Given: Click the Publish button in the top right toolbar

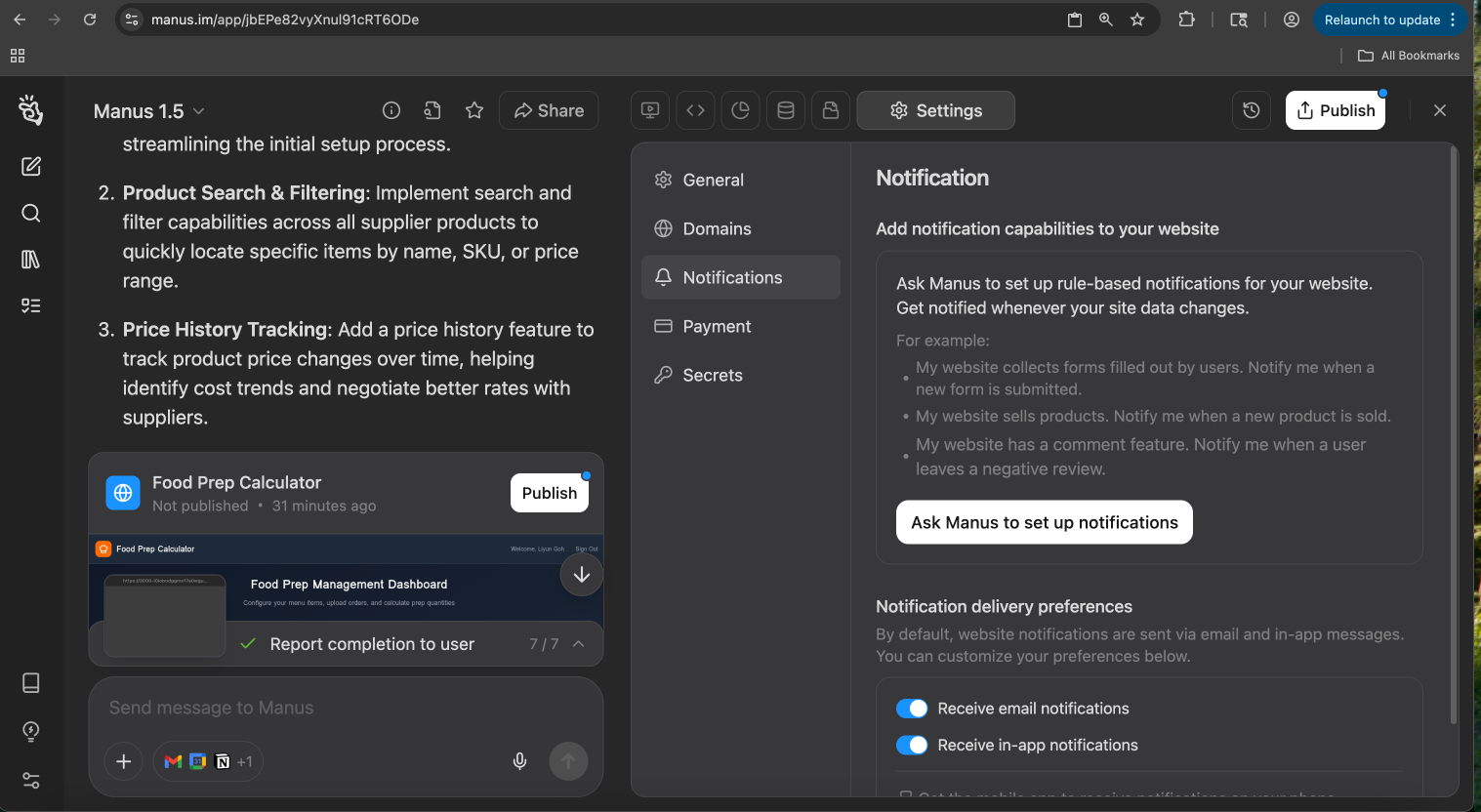Looking at the screenshot, I should 1336,110.
